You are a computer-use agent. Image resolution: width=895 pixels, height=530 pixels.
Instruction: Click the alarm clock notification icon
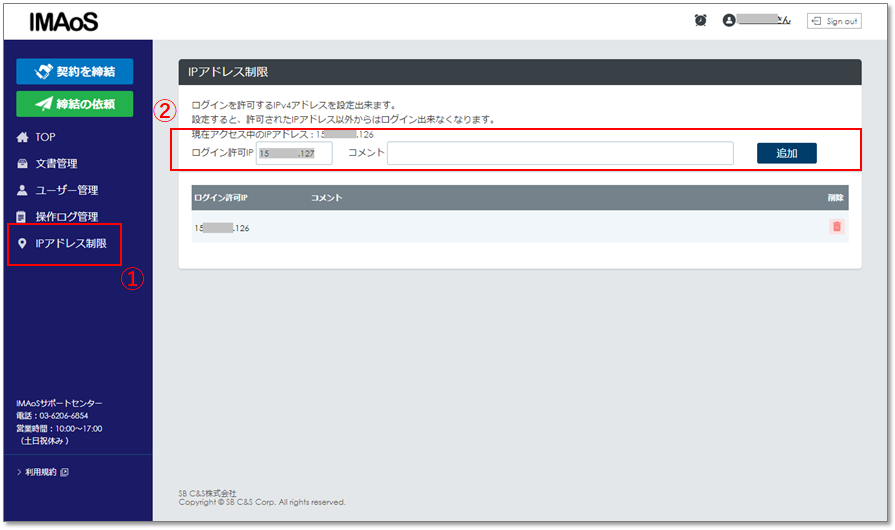click(701, 21)
